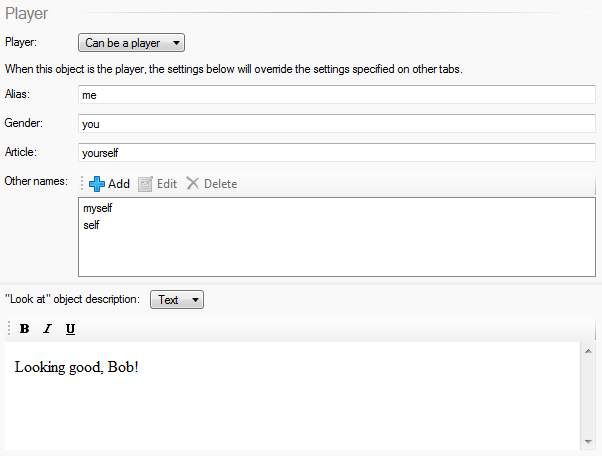Click the arrow on the Player combo box
602x456 pixels.
click(176, 43)
